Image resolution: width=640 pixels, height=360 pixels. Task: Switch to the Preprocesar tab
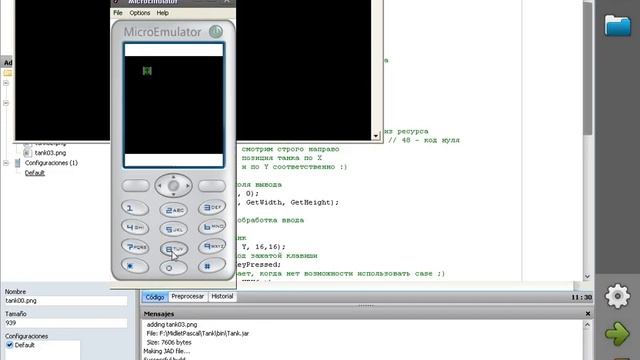pyautogui.click(x=187, y=296)
